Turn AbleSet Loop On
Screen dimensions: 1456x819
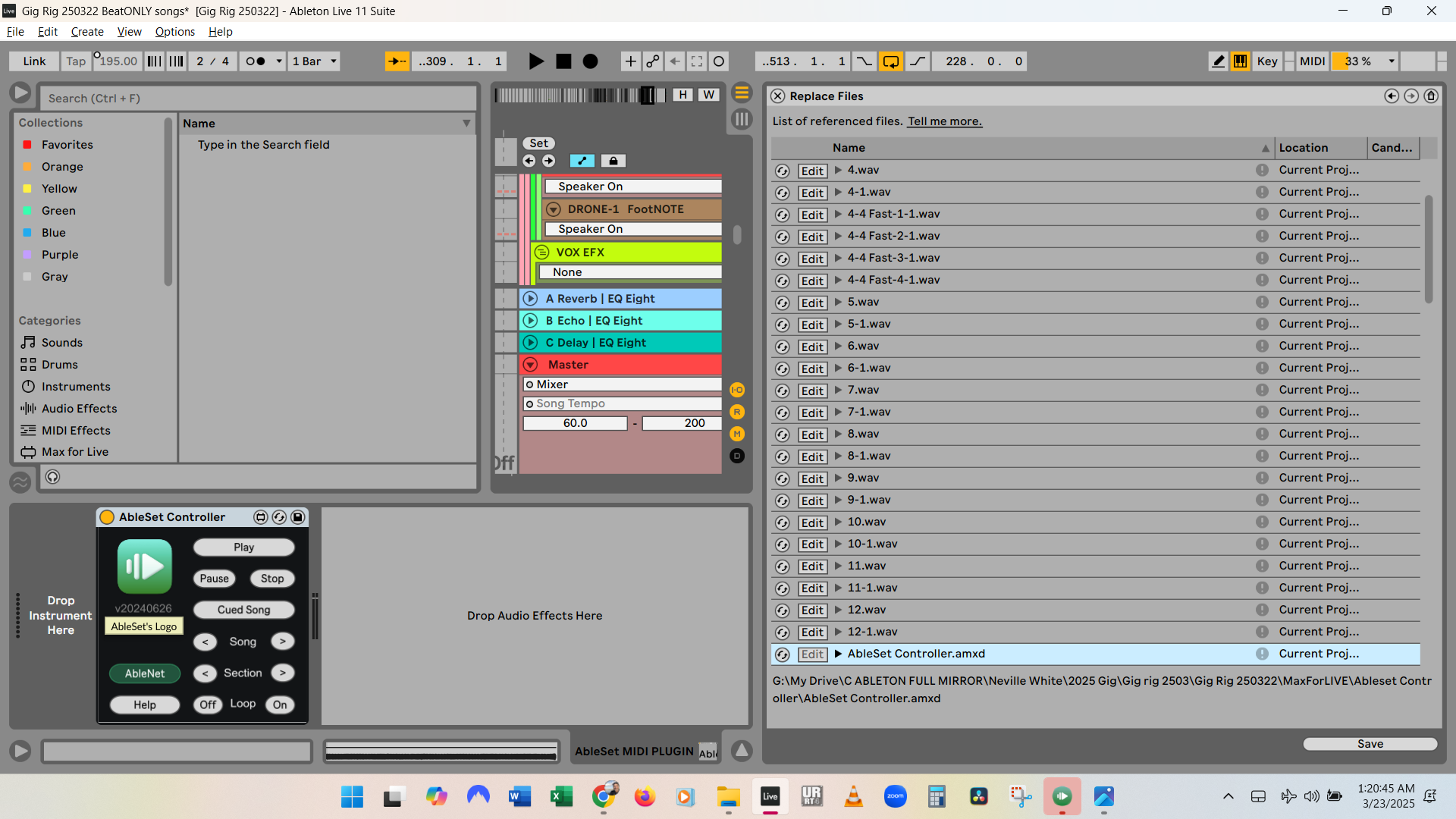280,704
